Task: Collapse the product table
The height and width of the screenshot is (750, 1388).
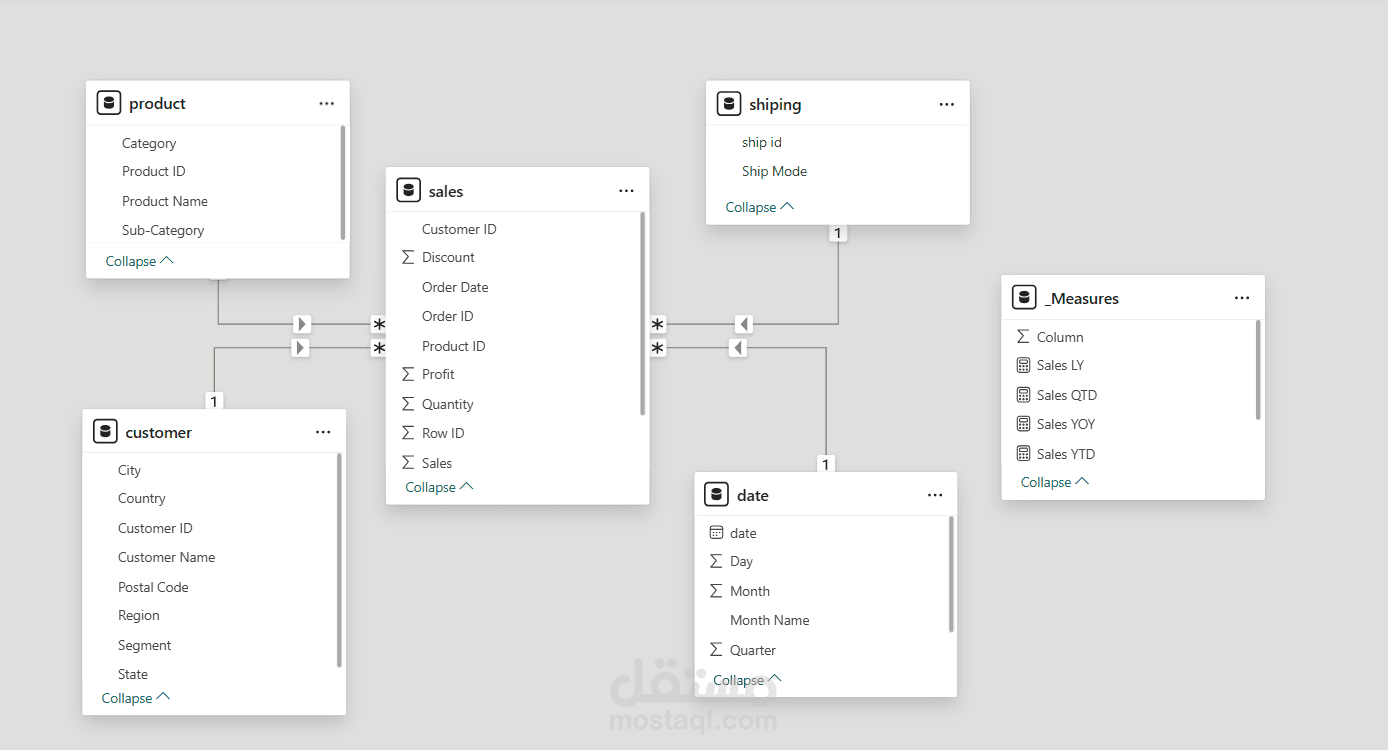Action: tap(139, 261)
